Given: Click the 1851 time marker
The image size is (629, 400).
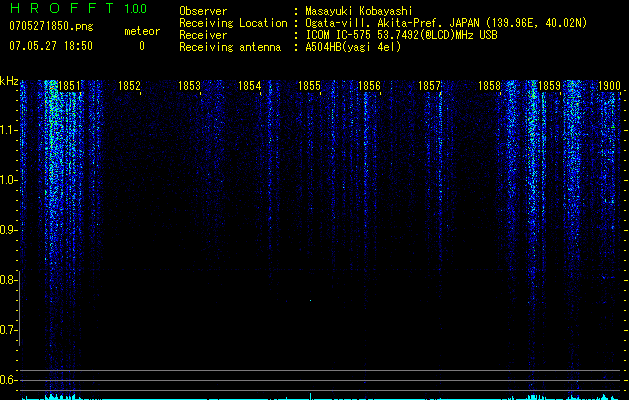Looking at the screenshot, I should click(69, 86).
